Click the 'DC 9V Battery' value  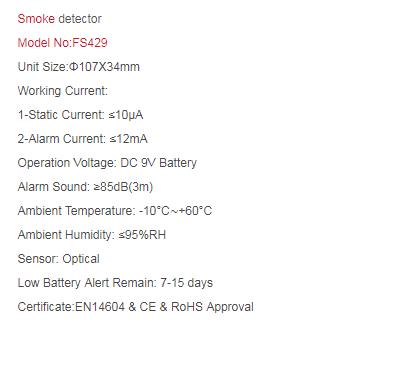click(x=158, y=163)
